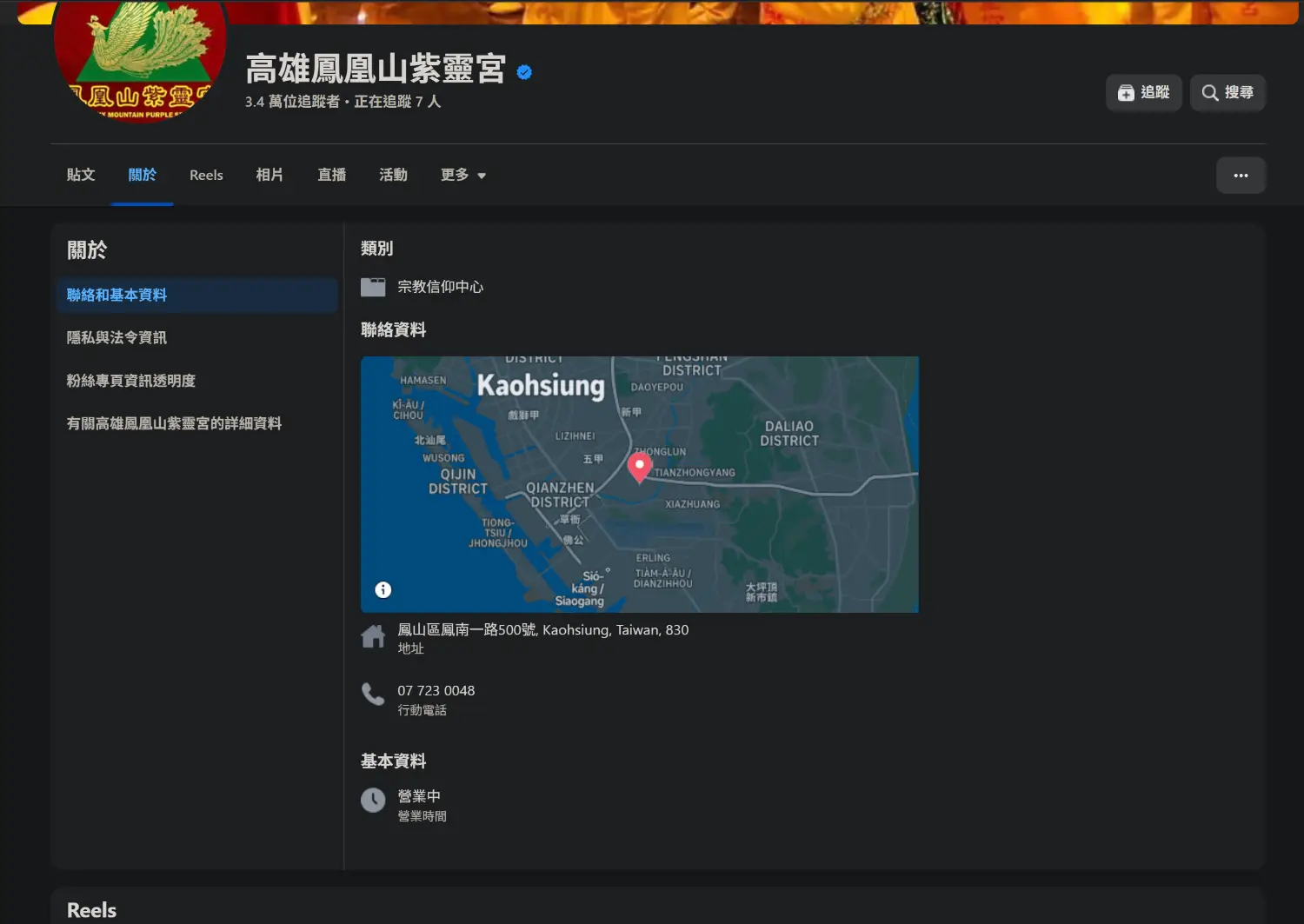Open the 直播 tab
1304x924 pixels.
click(x=331, y=176)
